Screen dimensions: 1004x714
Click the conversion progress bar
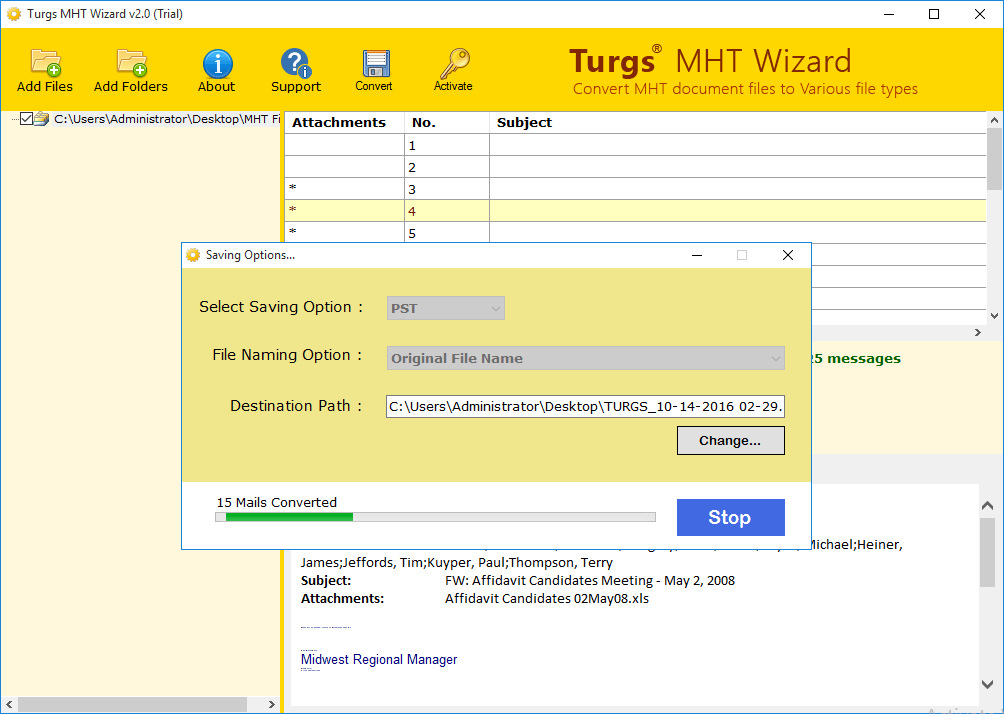435,517
